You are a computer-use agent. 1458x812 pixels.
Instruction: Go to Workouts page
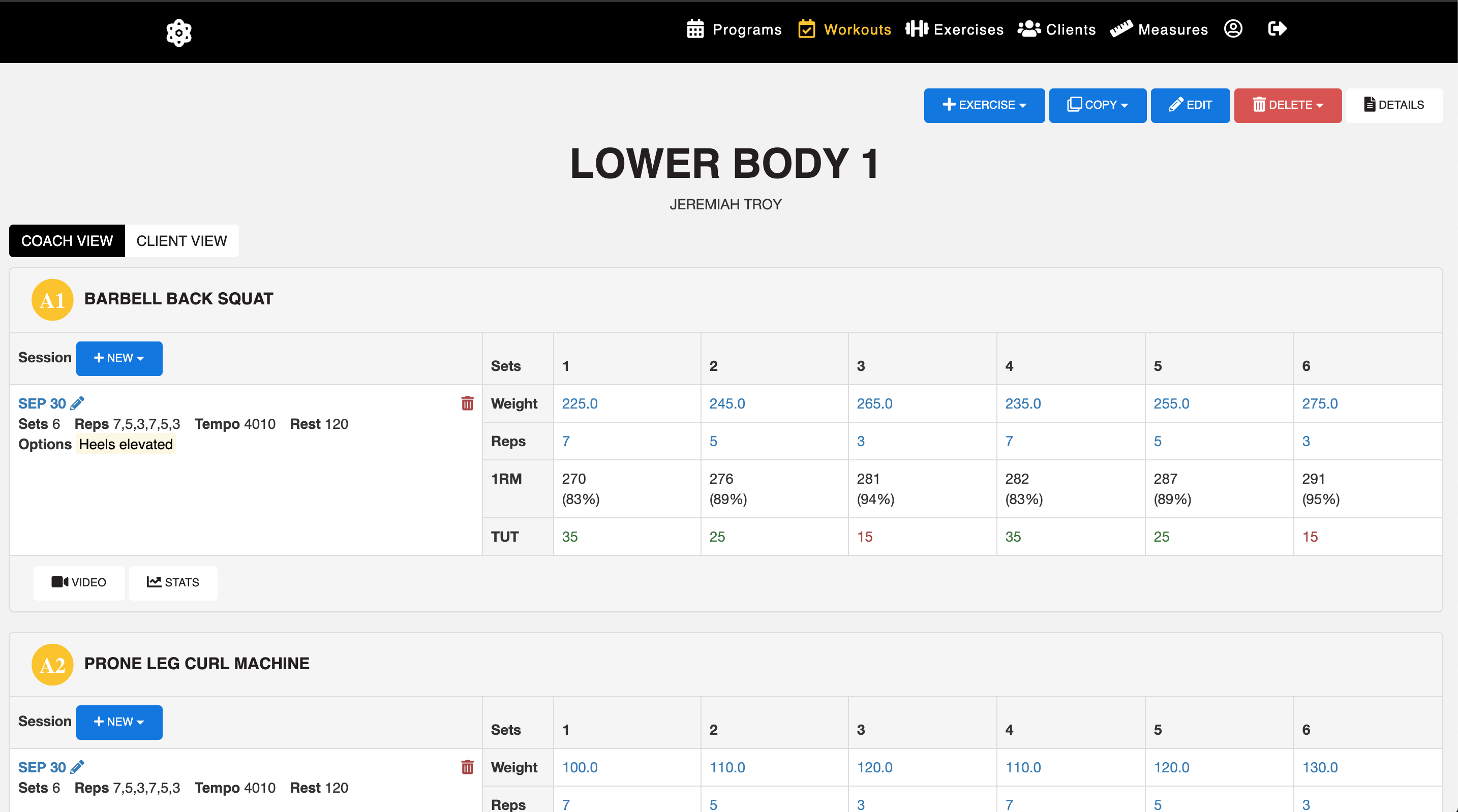coord(844,29)
